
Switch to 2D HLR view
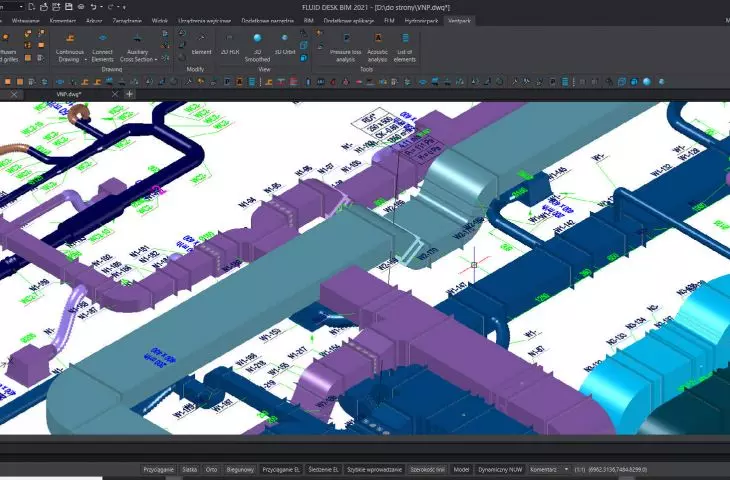click(230, 44)
